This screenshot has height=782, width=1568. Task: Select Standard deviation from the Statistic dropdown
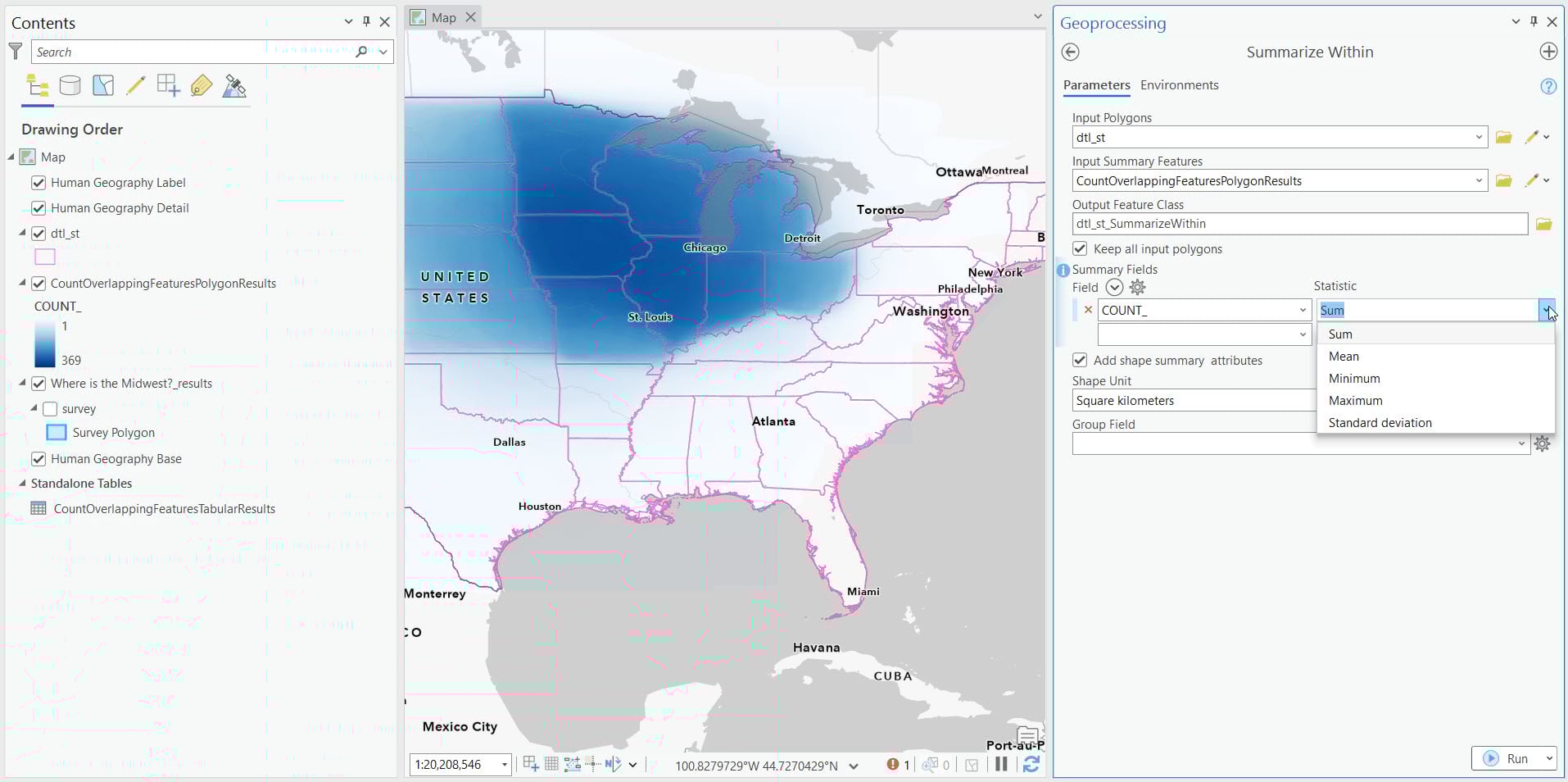click(1379, 423)
